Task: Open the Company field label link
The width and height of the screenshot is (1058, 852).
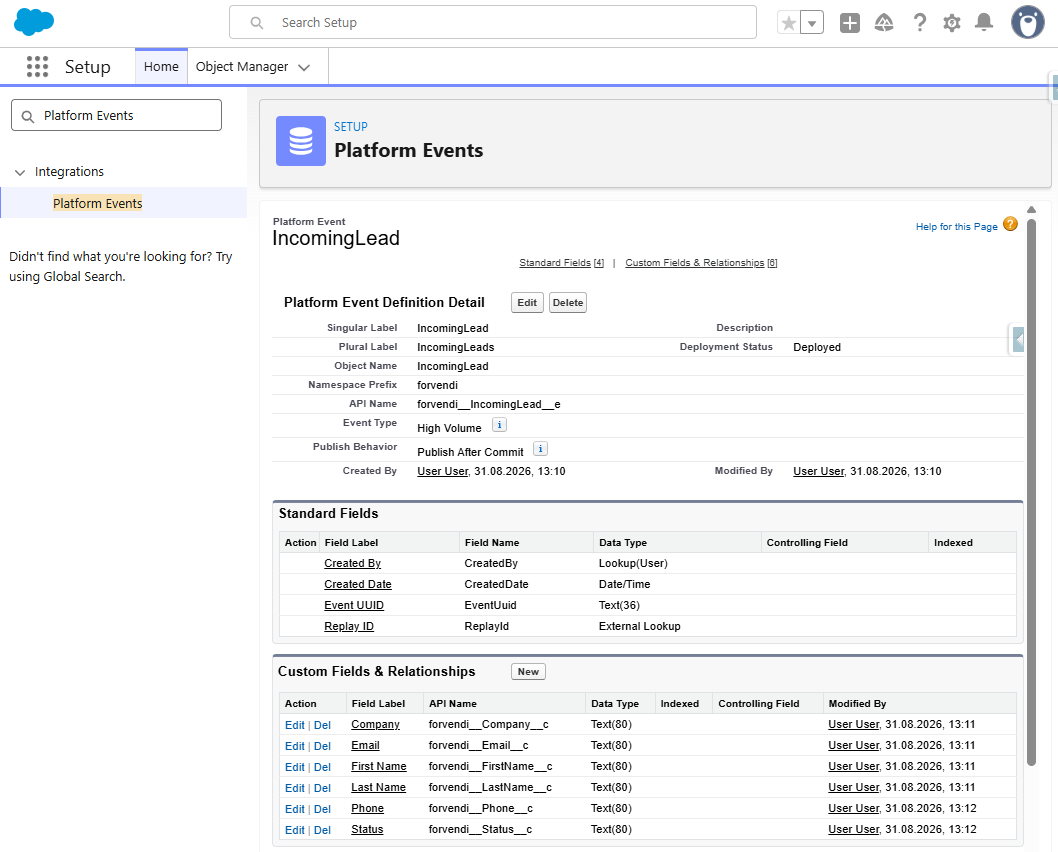Action: 375,725
